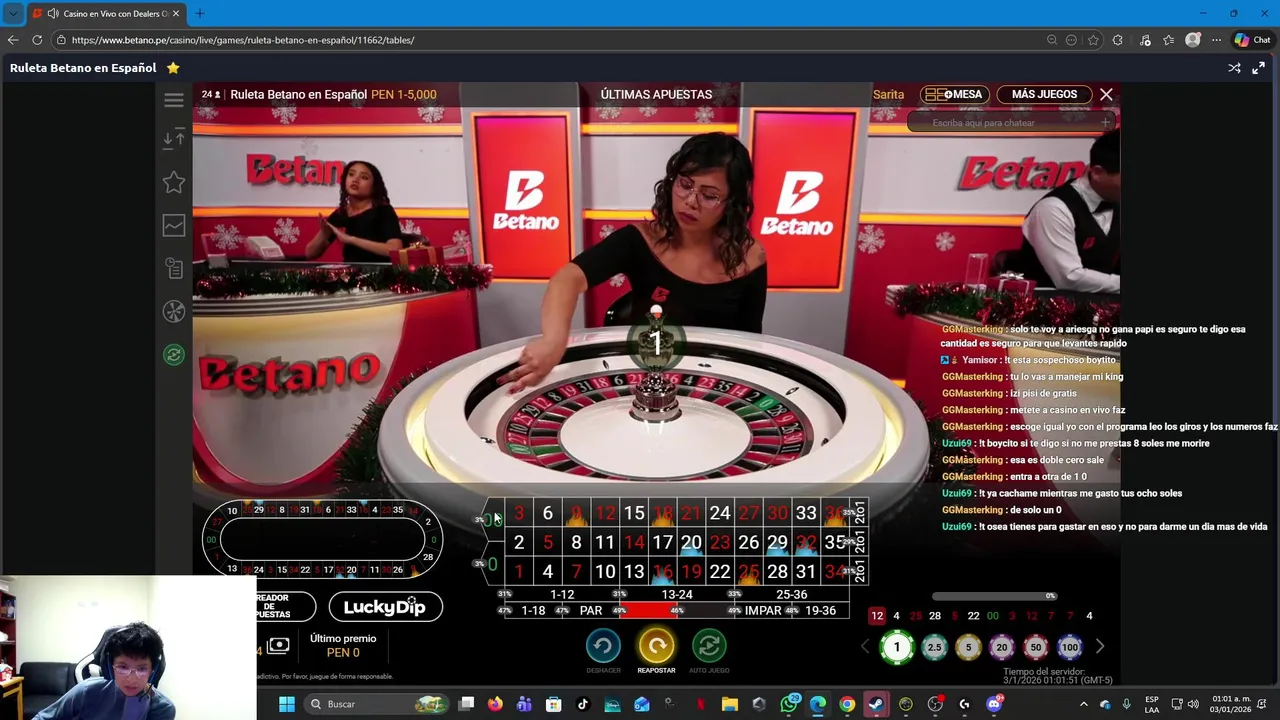Bet on 1-18
Screen dimensions: 1280x720
(533, 610)
